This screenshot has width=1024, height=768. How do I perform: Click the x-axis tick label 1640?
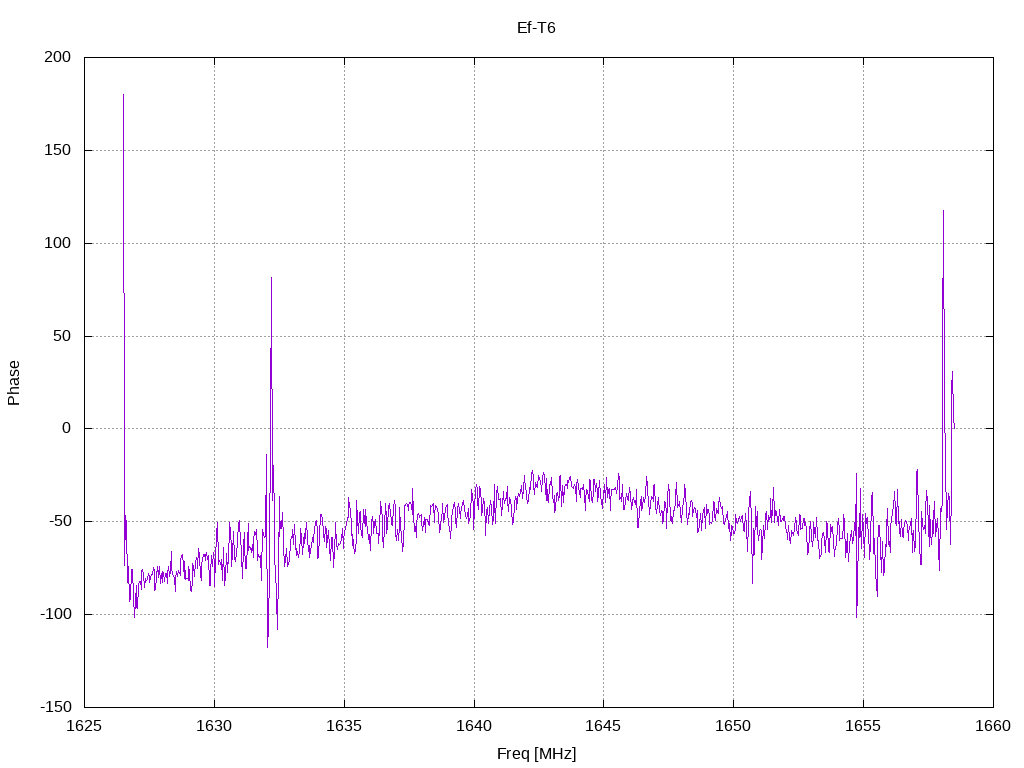point(474,726)
